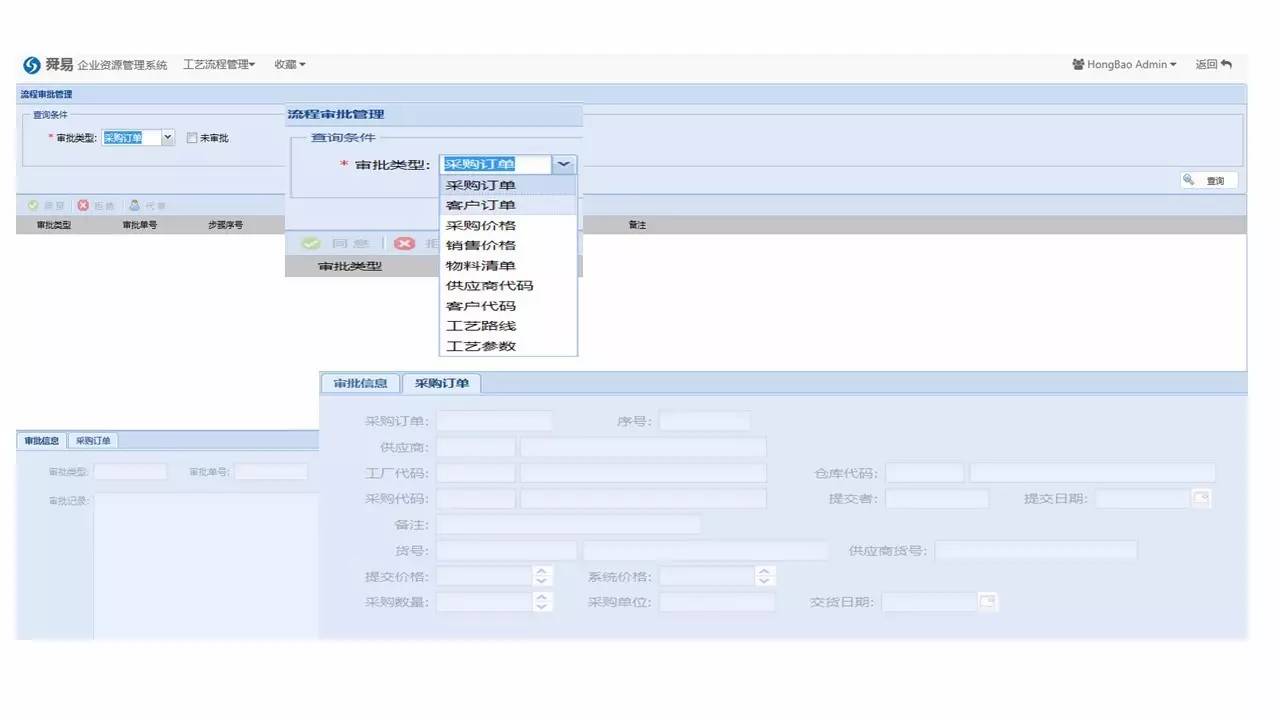
Task: Toggle the 未审批 checkbox
Action: [x=192, y=138]
